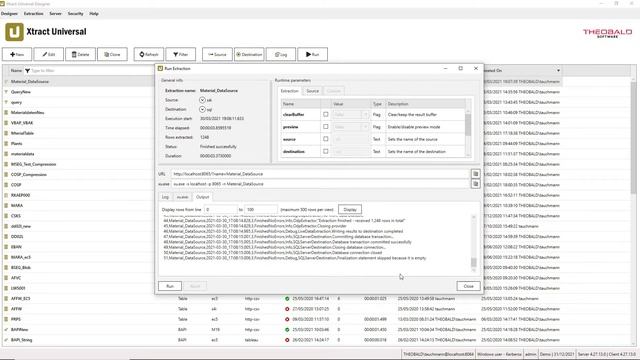Click the Source toolbar button
Image resolution: width=640 pixels, height=360 pixels.
(x=217, y=54)
